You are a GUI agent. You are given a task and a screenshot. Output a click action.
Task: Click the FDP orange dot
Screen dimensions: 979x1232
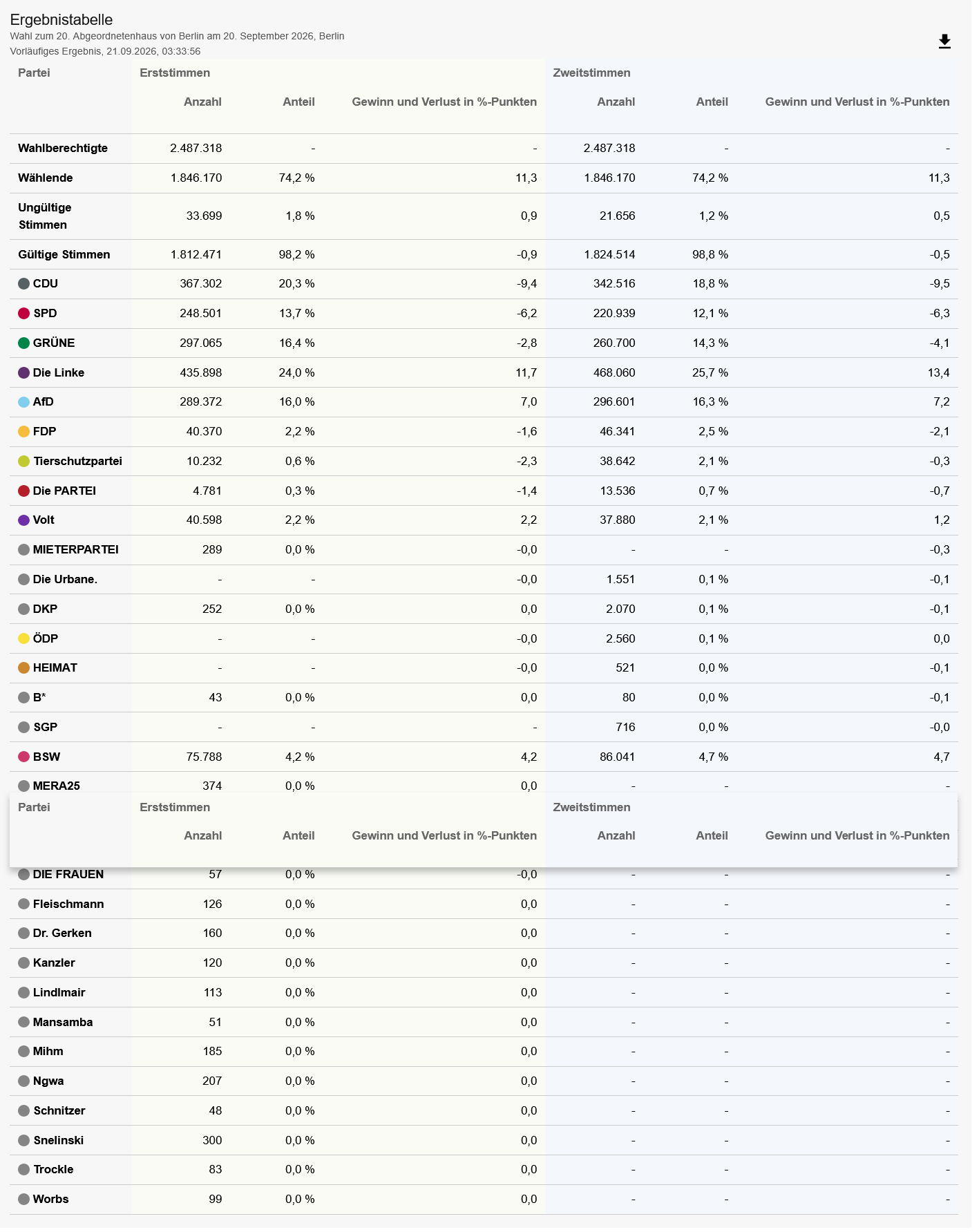(23, 432)
